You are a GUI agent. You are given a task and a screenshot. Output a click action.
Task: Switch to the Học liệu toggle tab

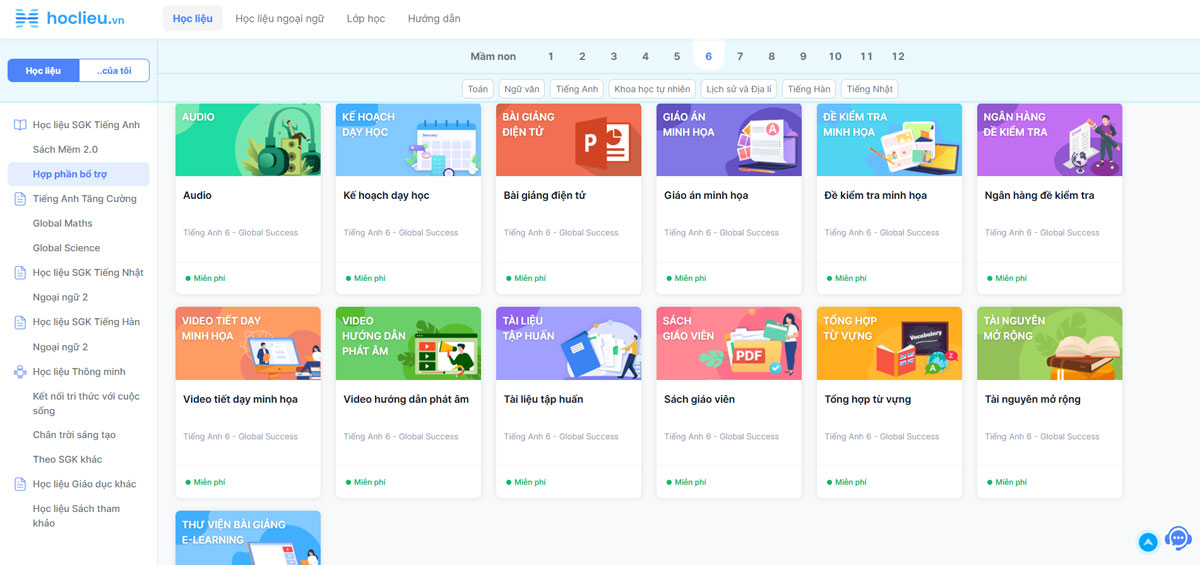click(x=43, y=70)
